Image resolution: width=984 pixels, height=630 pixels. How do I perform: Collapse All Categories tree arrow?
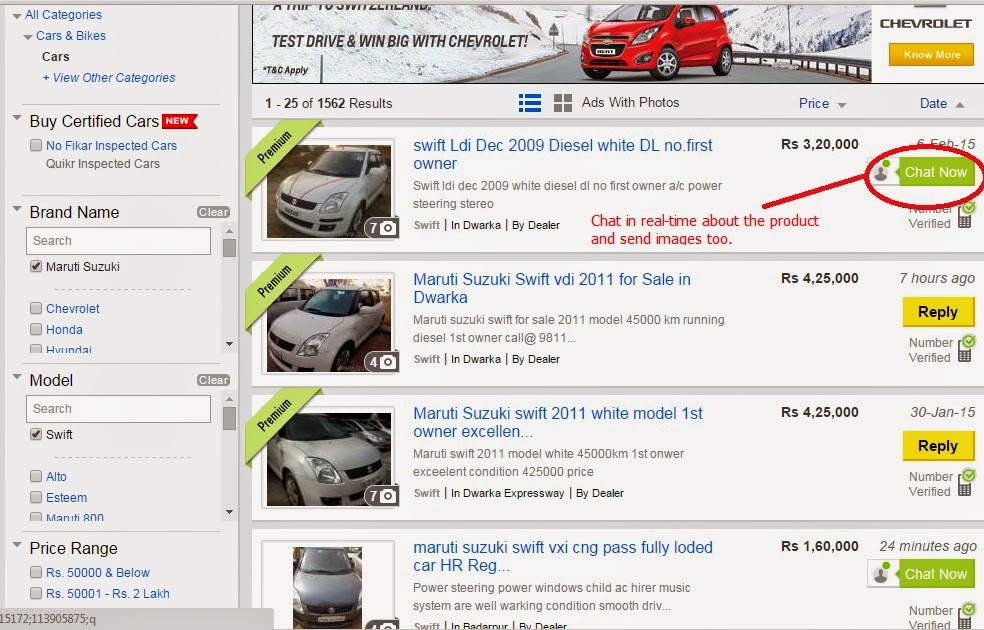point(17,16)
